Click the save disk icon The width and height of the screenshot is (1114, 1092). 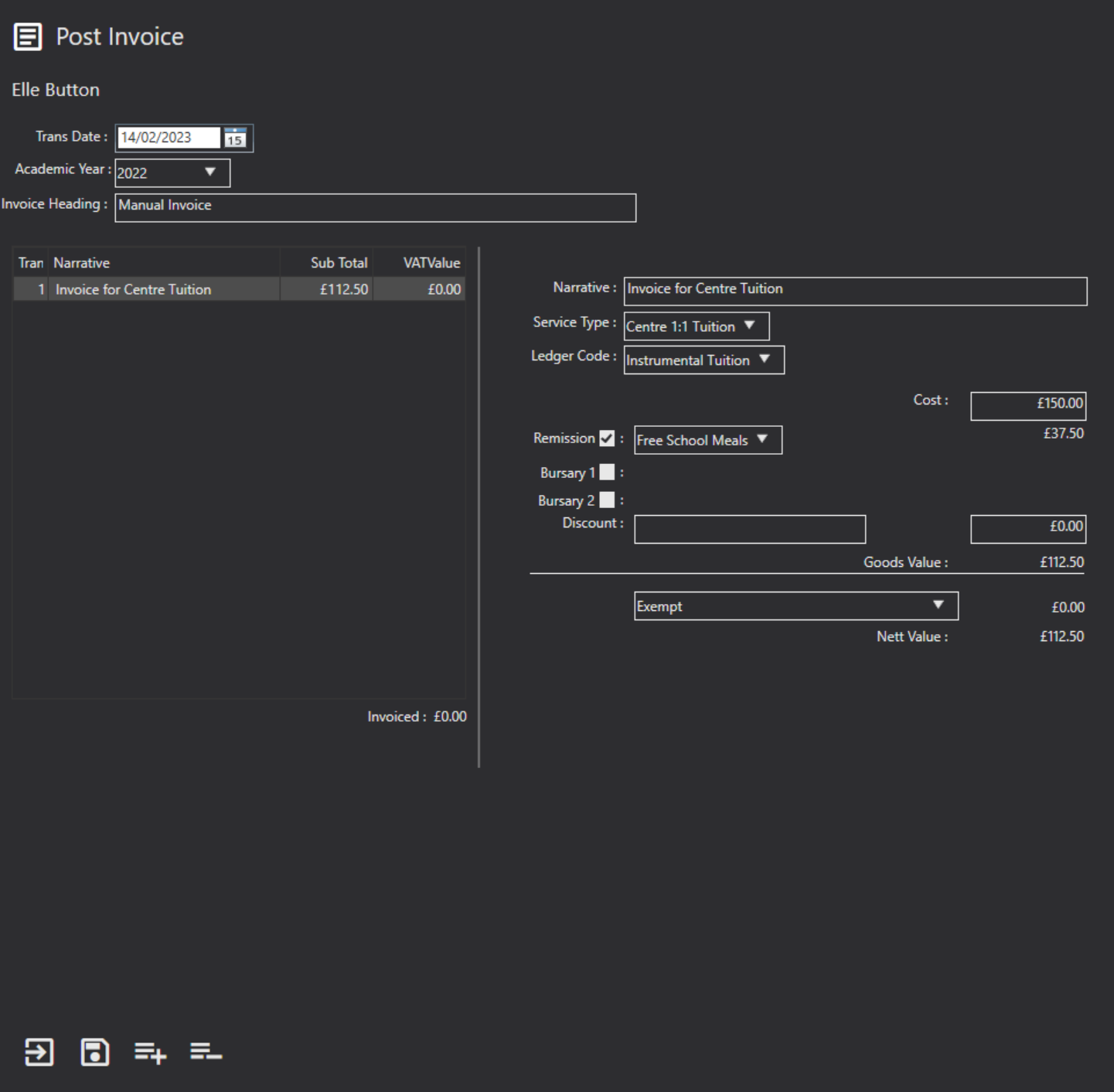pyautogui.click(x=95, y=1052)
